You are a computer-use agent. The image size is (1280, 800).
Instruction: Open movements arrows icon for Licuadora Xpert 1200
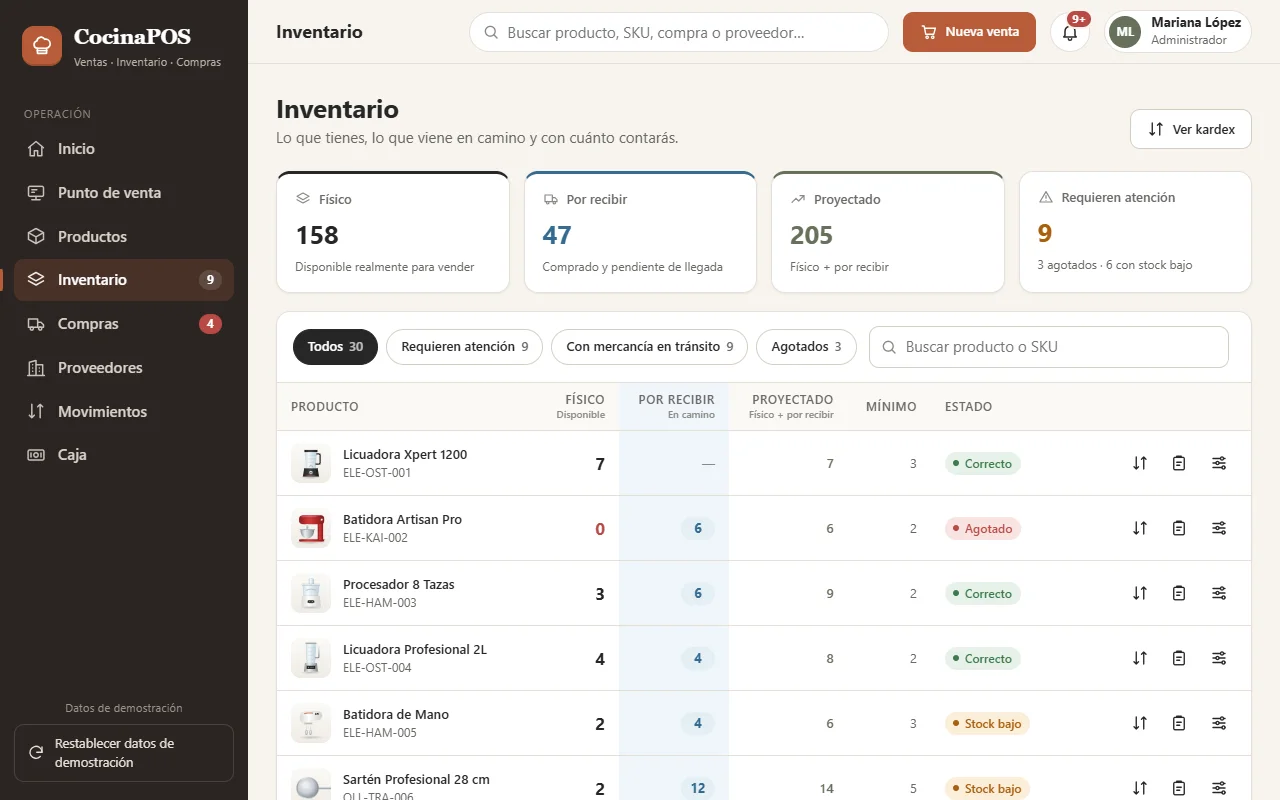(1140, 463)
